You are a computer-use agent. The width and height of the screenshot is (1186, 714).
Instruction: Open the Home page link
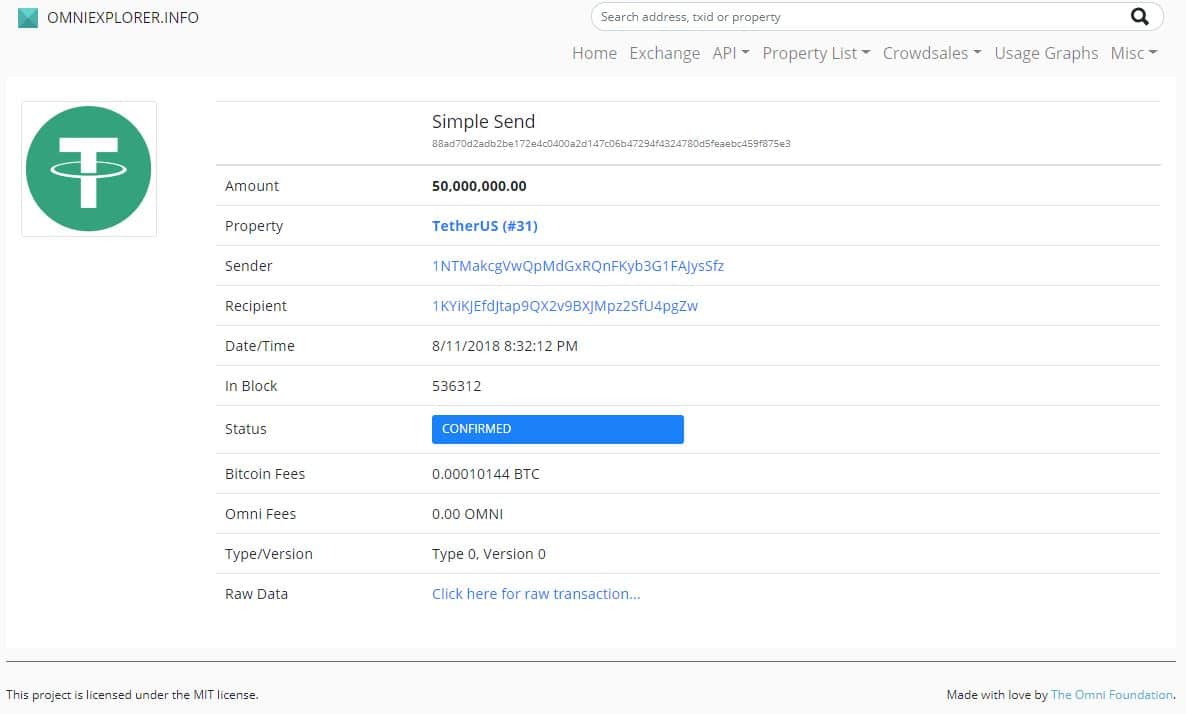[x=594, y=53]
